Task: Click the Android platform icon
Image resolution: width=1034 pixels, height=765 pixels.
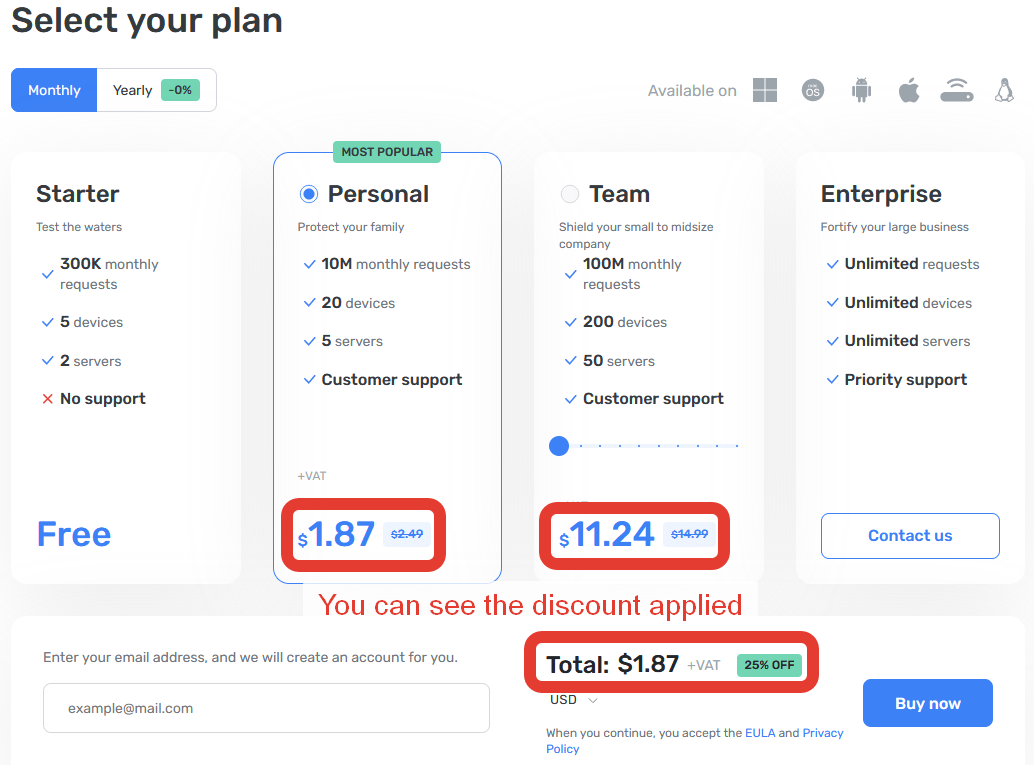Action: 861,90
